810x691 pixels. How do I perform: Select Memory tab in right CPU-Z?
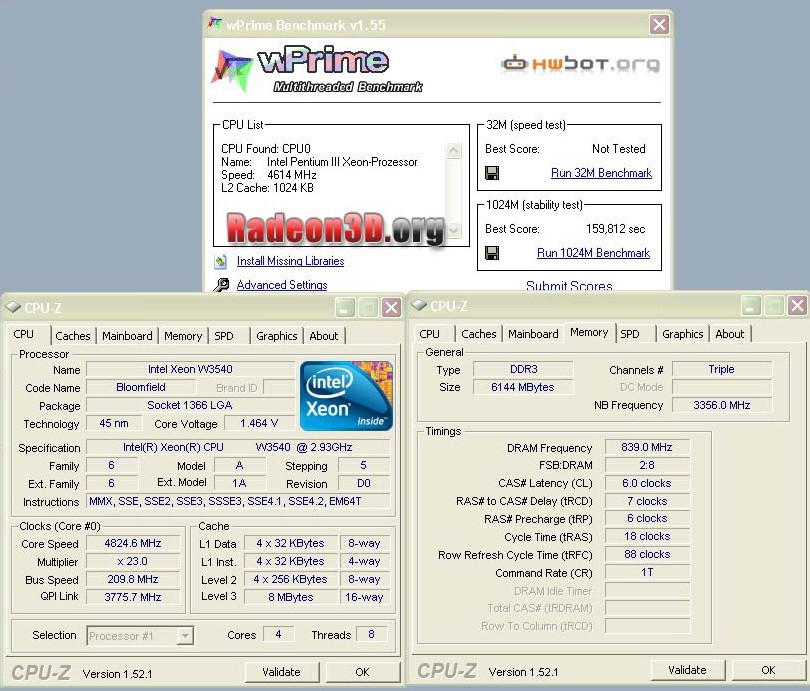(x=589, y=333)
